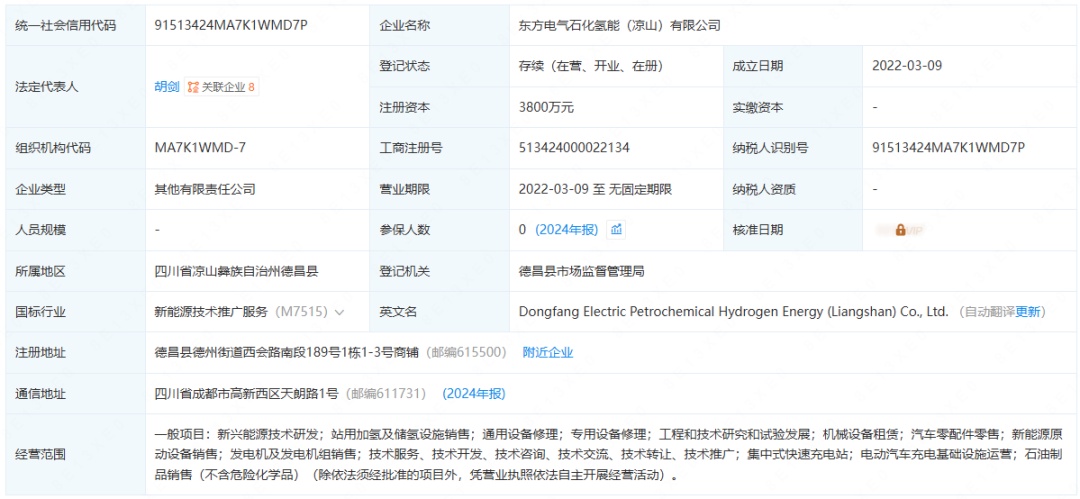Open the chart icon beside 参保人数
The width and height of the screenshot is (1080, 499).
(617, 230)
